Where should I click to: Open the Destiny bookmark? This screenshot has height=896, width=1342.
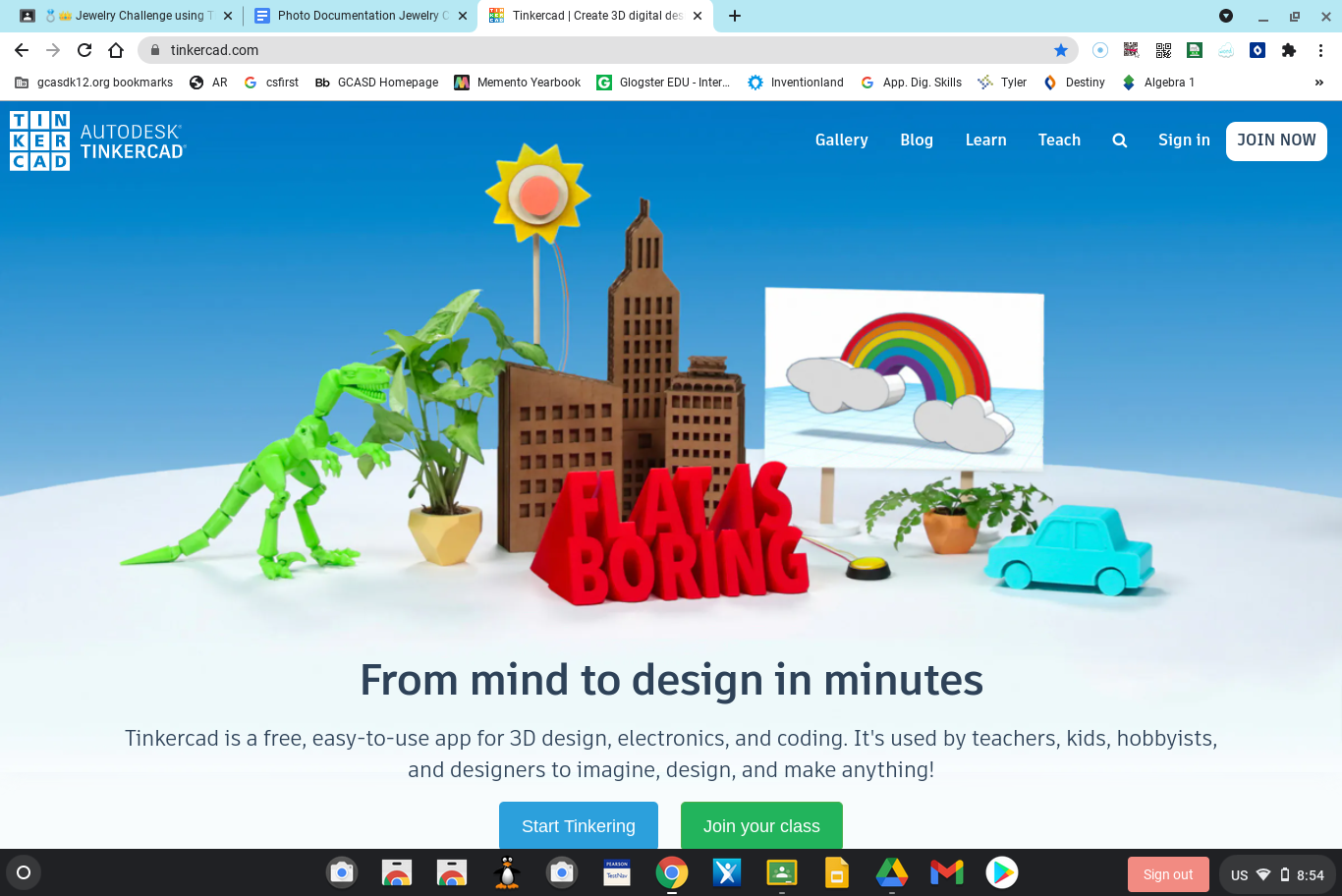tap(1074, 83)
